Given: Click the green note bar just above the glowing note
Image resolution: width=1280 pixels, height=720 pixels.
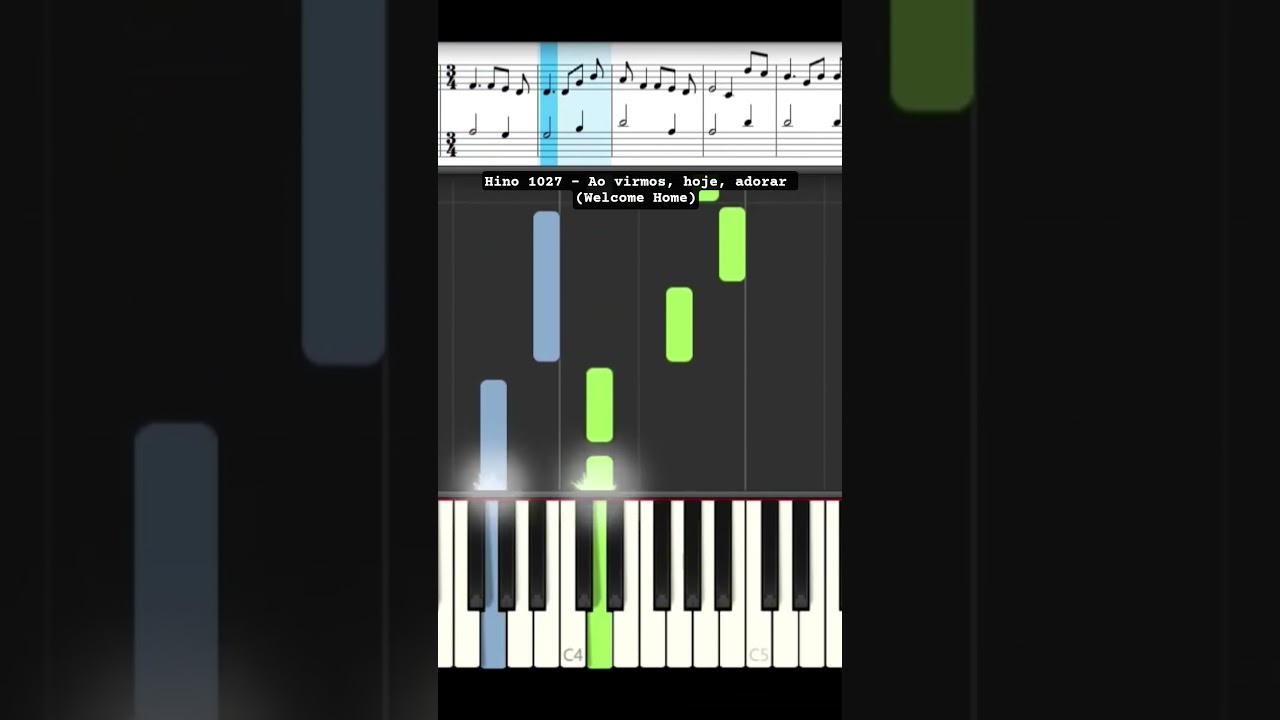Looking at the screenshot, I should (x=599, y=405).
